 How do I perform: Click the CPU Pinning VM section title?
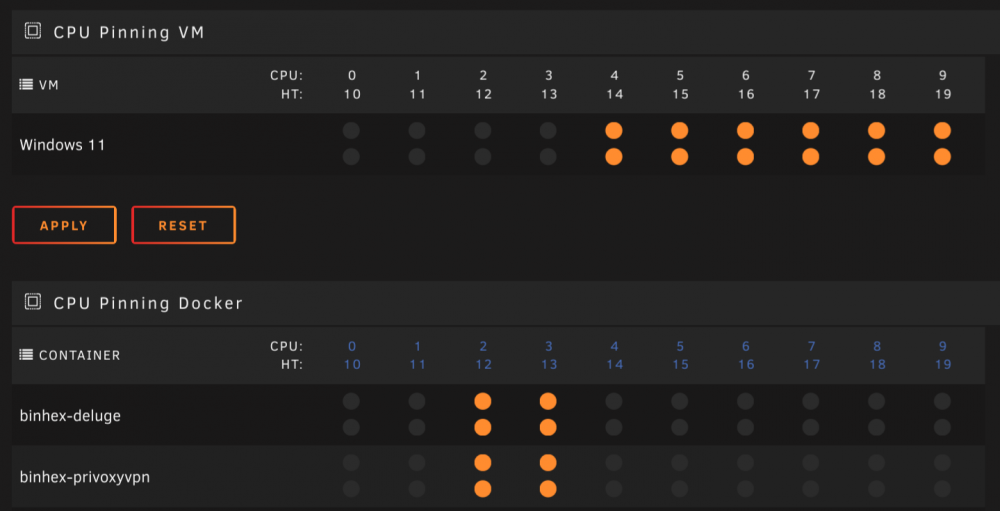129,33
